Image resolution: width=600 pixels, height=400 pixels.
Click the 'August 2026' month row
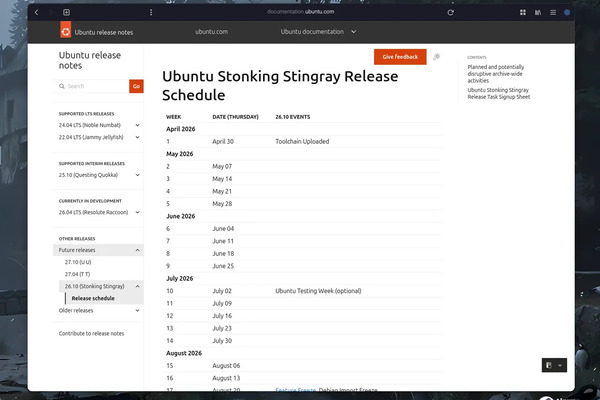[302, 353]
